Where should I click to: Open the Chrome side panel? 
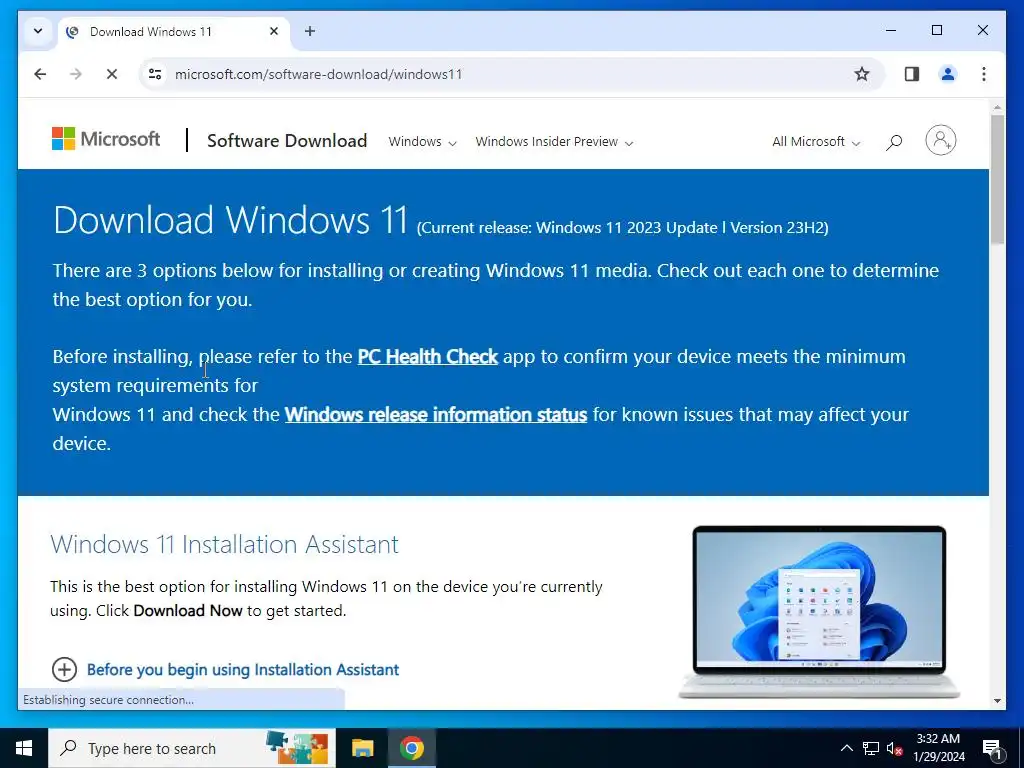click(x=912, y=74)
